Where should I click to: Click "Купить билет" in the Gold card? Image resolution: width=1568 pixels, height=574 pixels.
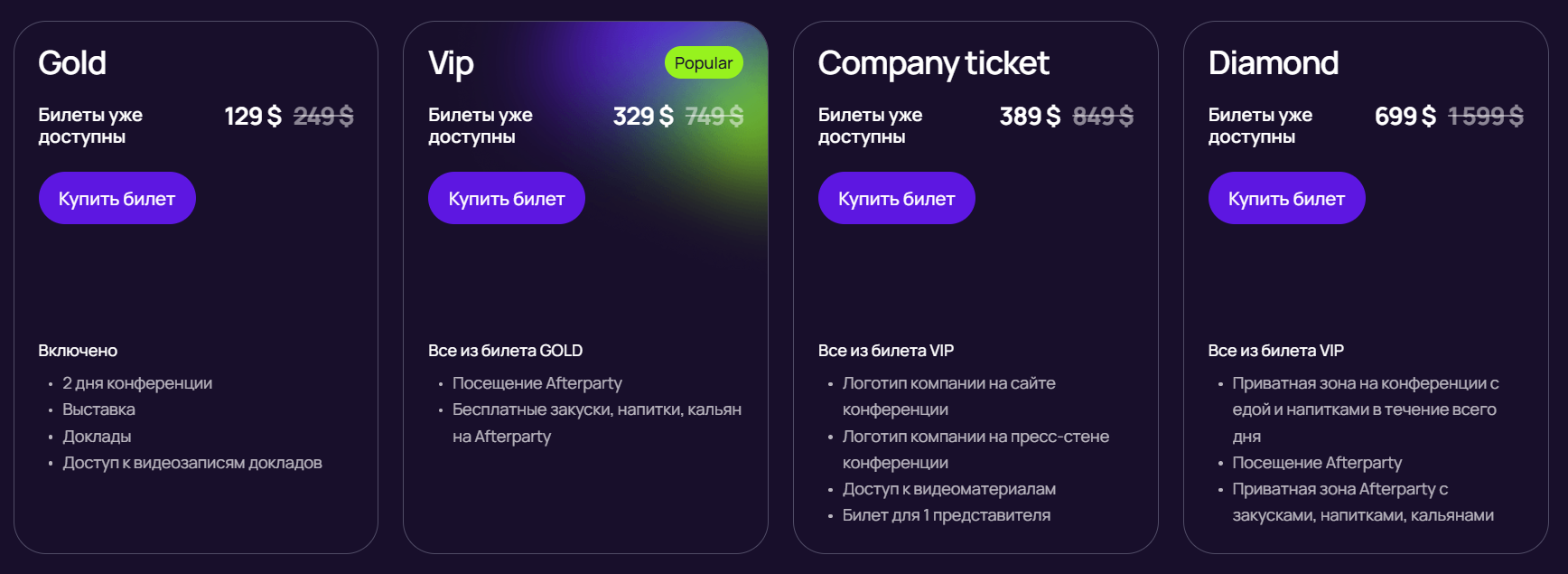click(117, 198)
